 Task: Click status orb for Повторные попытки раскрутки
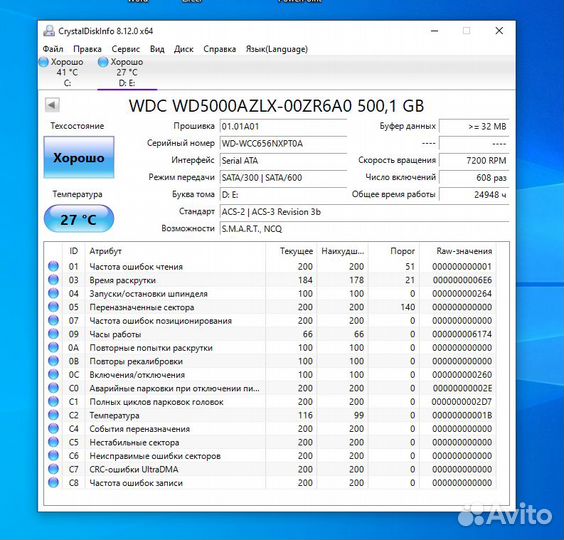point(53,347)
